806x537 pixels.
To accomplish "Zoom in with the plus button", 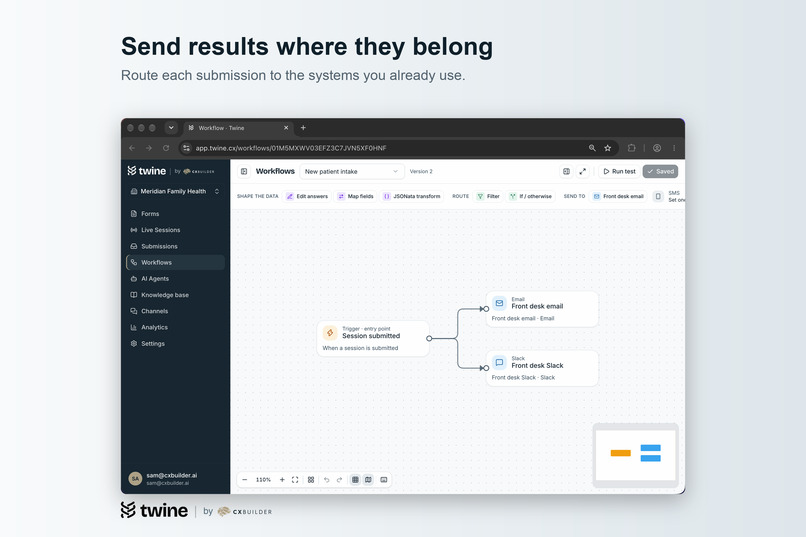I will [282, 480].
